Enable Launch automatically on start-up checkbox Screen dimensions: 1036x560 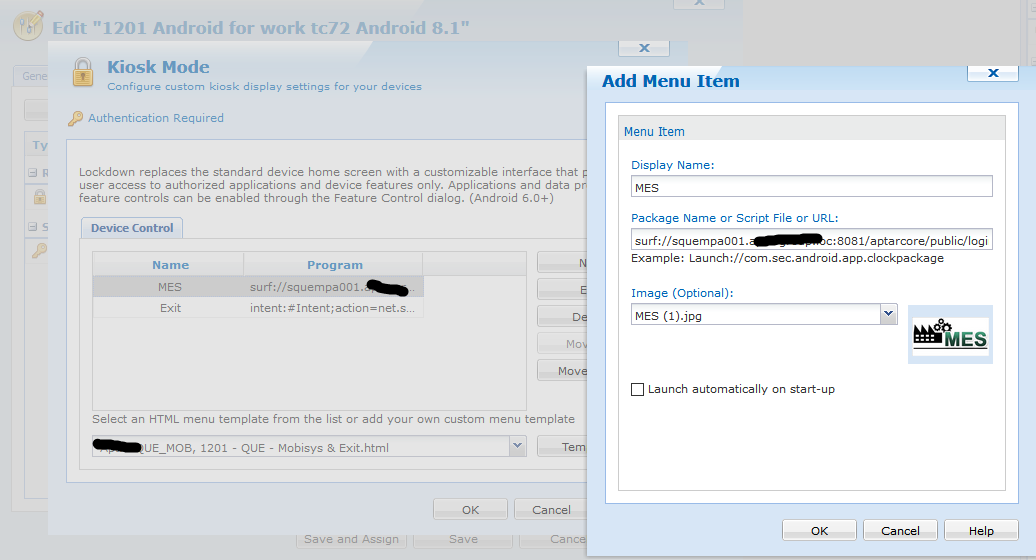(638, 389)
